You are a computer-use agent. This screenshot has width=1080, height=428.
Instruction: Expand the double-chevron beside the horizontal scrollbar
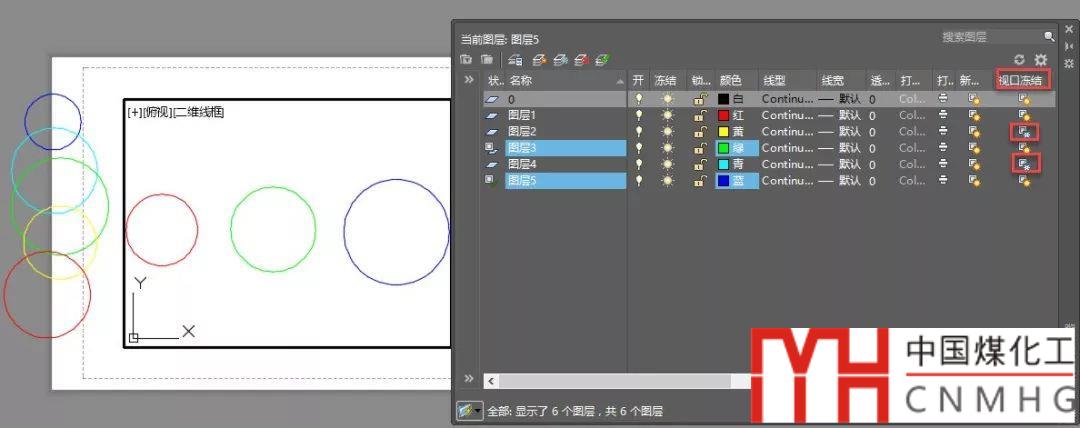coord(469,378)
